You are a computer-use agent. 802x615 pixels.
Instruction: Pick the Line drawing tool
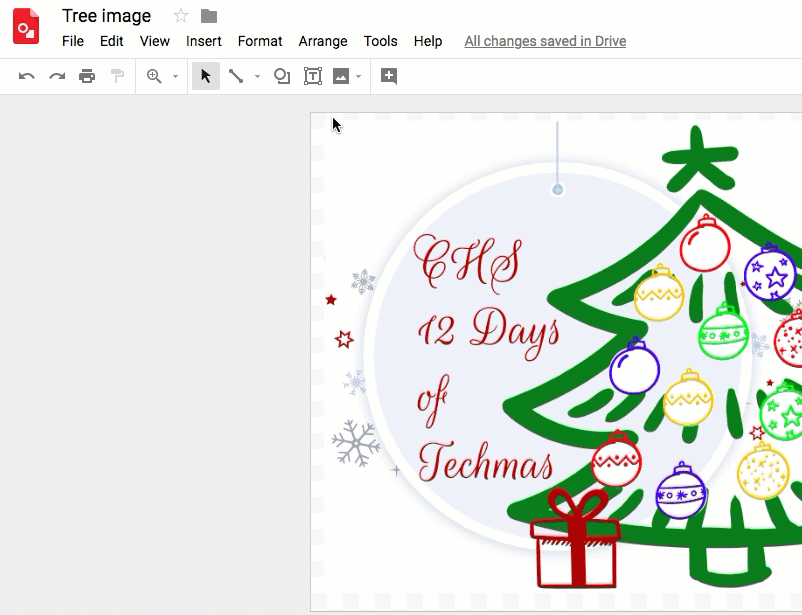tap(236, 76)
